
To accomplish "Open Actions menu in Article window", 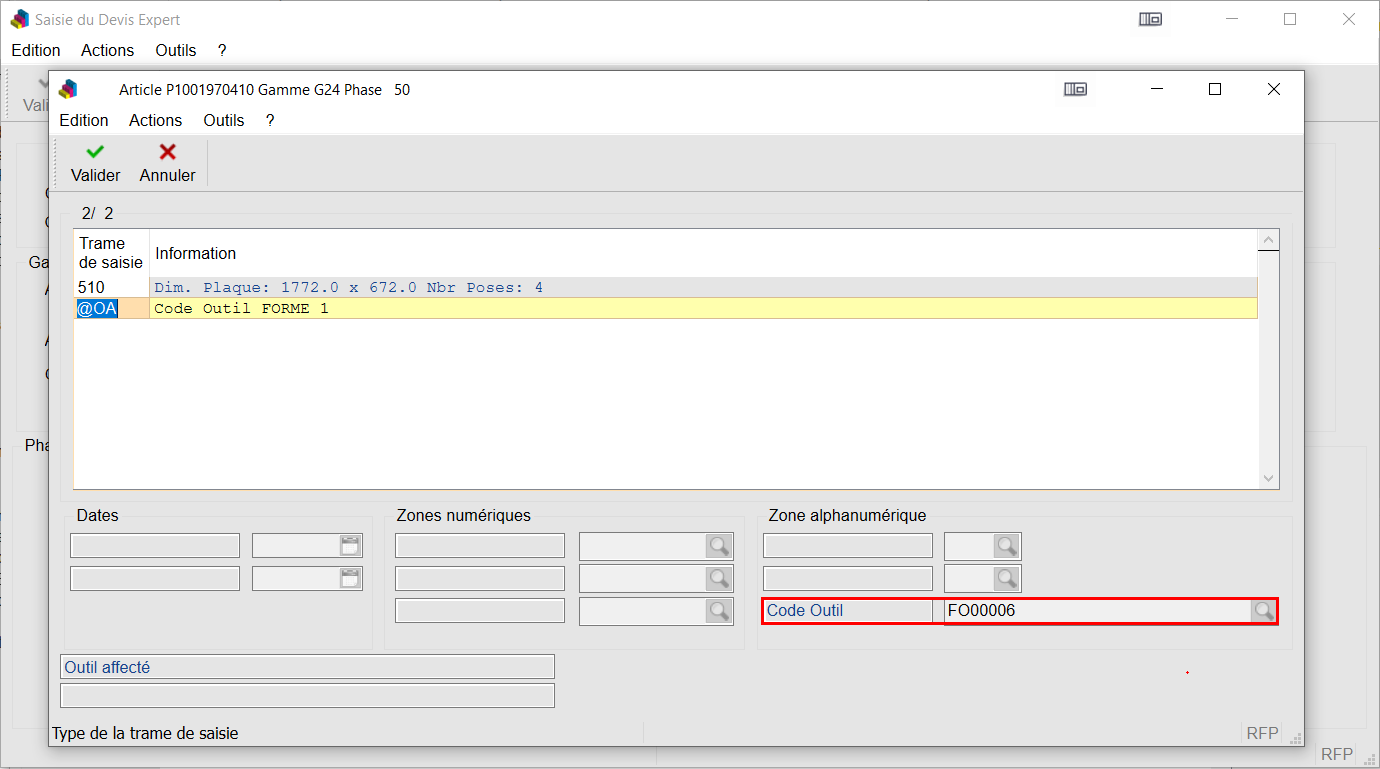I will pyautogui.click(x=155, y=120).
